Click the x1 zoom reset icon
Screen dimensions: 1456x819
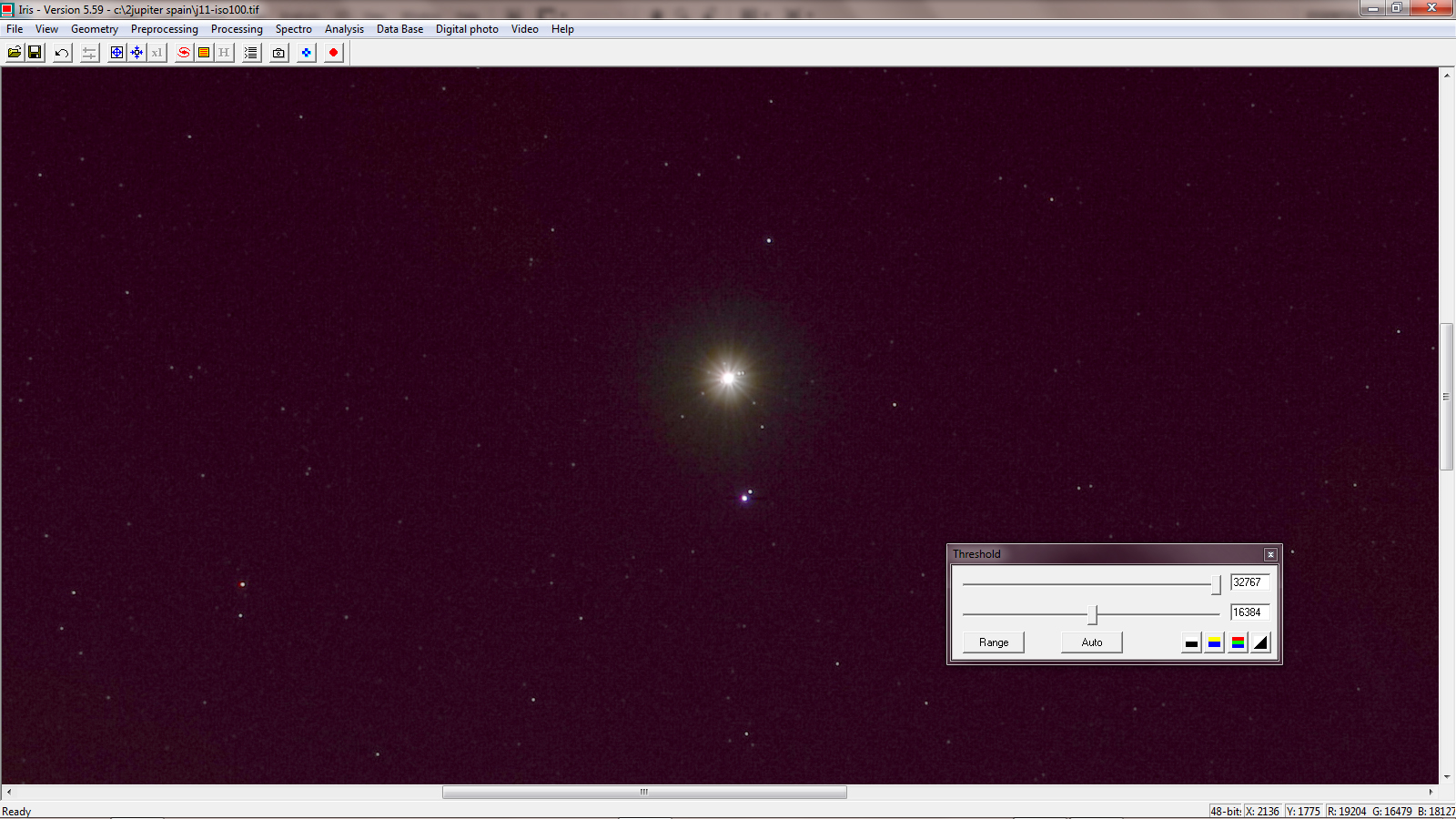157,53
